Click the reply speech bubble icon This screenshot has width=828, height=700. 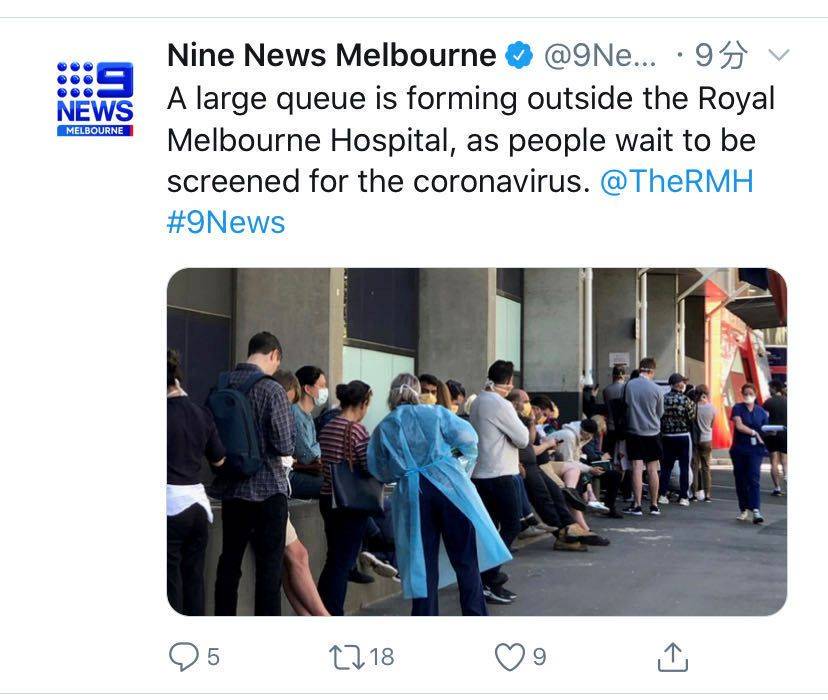(x=184, y=656)
